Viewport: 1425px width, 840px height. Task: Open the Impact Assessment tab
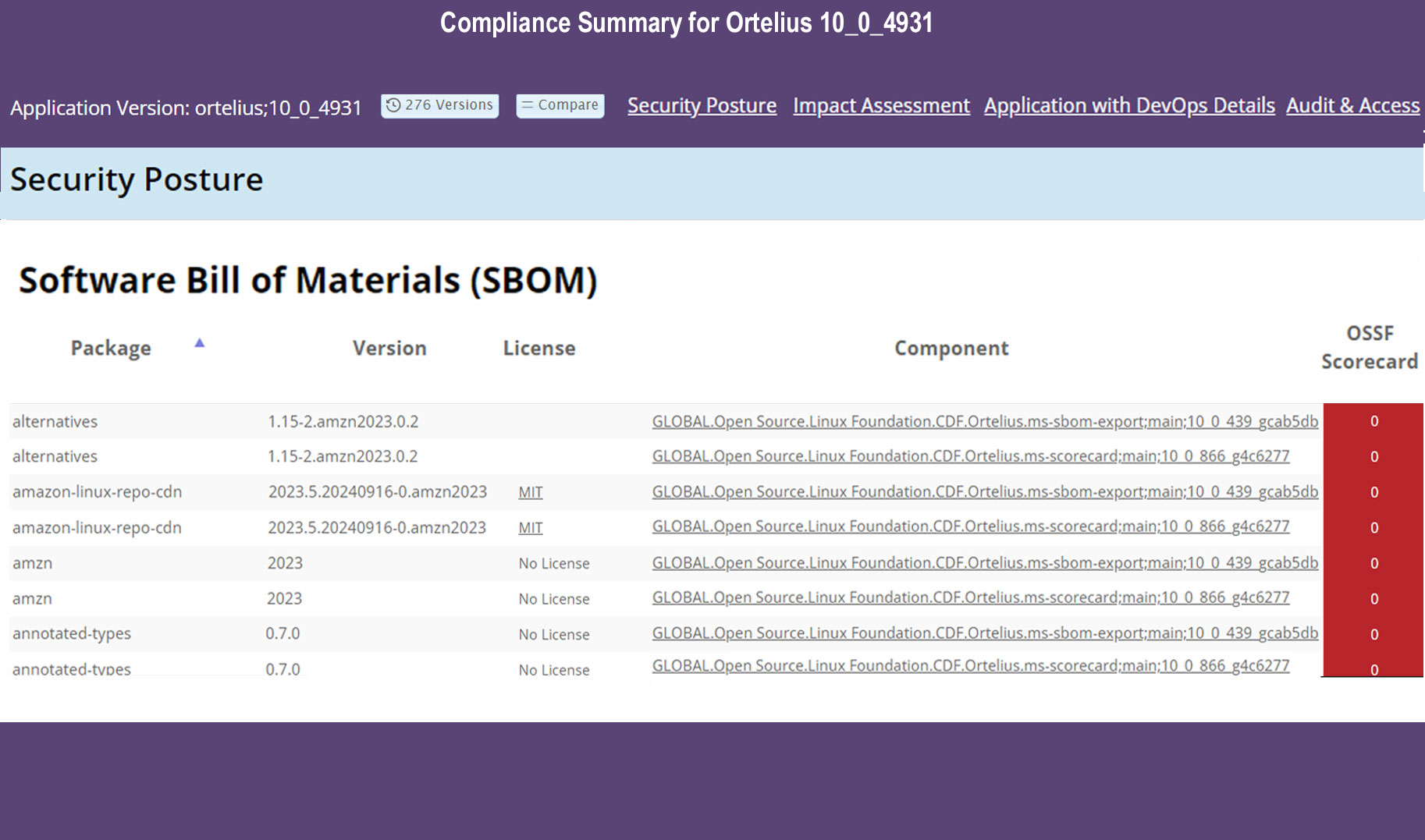click(x=880, y=105)
